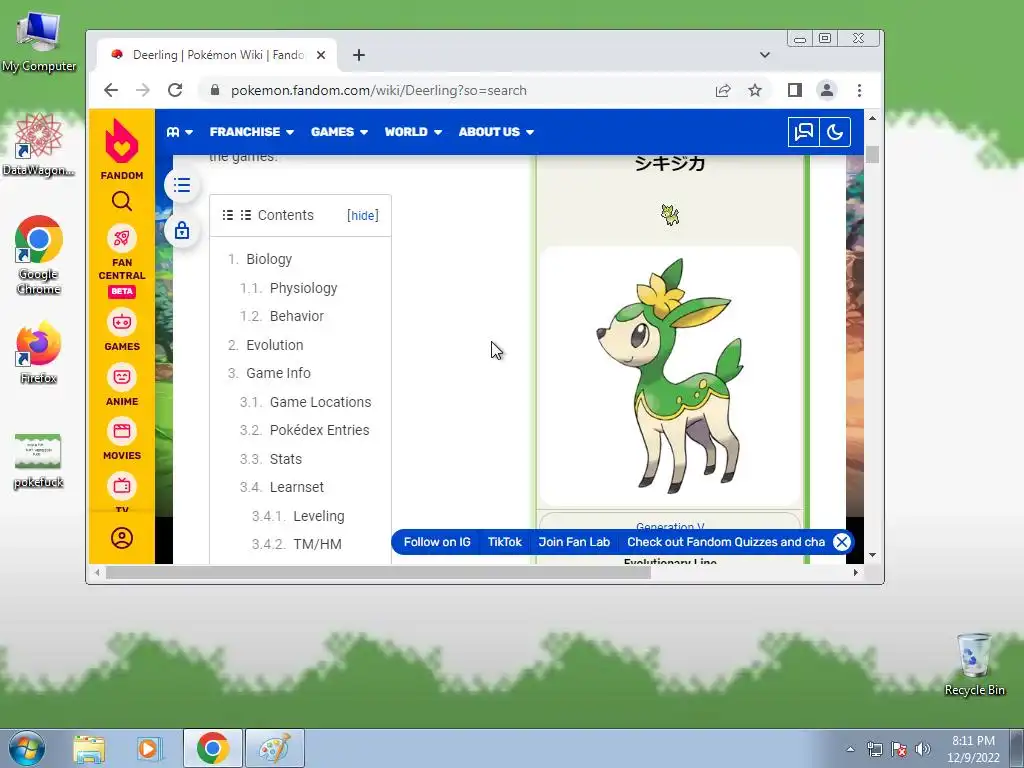Click the site lock icon in address bar
Image resolution: width=1024 pixels, height=768 pixels.
[215, 90]
